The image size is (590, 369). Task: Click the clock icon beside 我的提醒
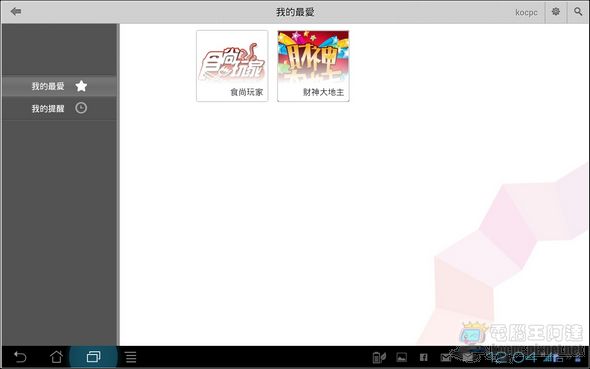(x=81, y=108)
